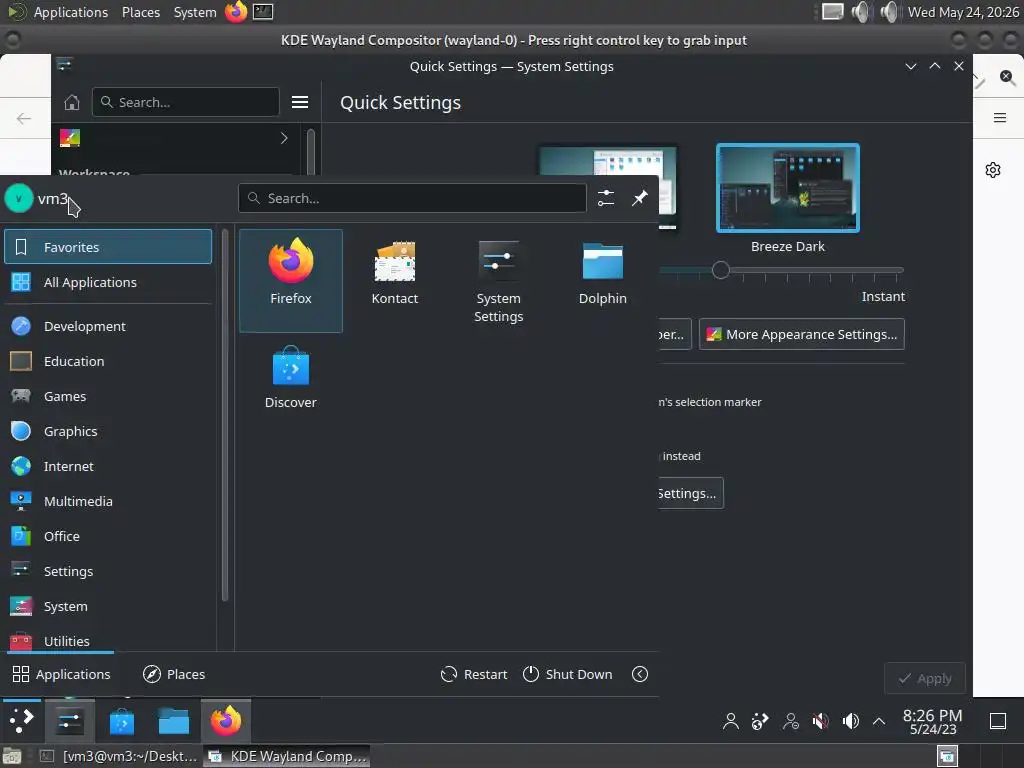The height and width of the screenshot is (768, 1024).
Task: Click terminal launcher in the top panel
Action: click(263, 12)
